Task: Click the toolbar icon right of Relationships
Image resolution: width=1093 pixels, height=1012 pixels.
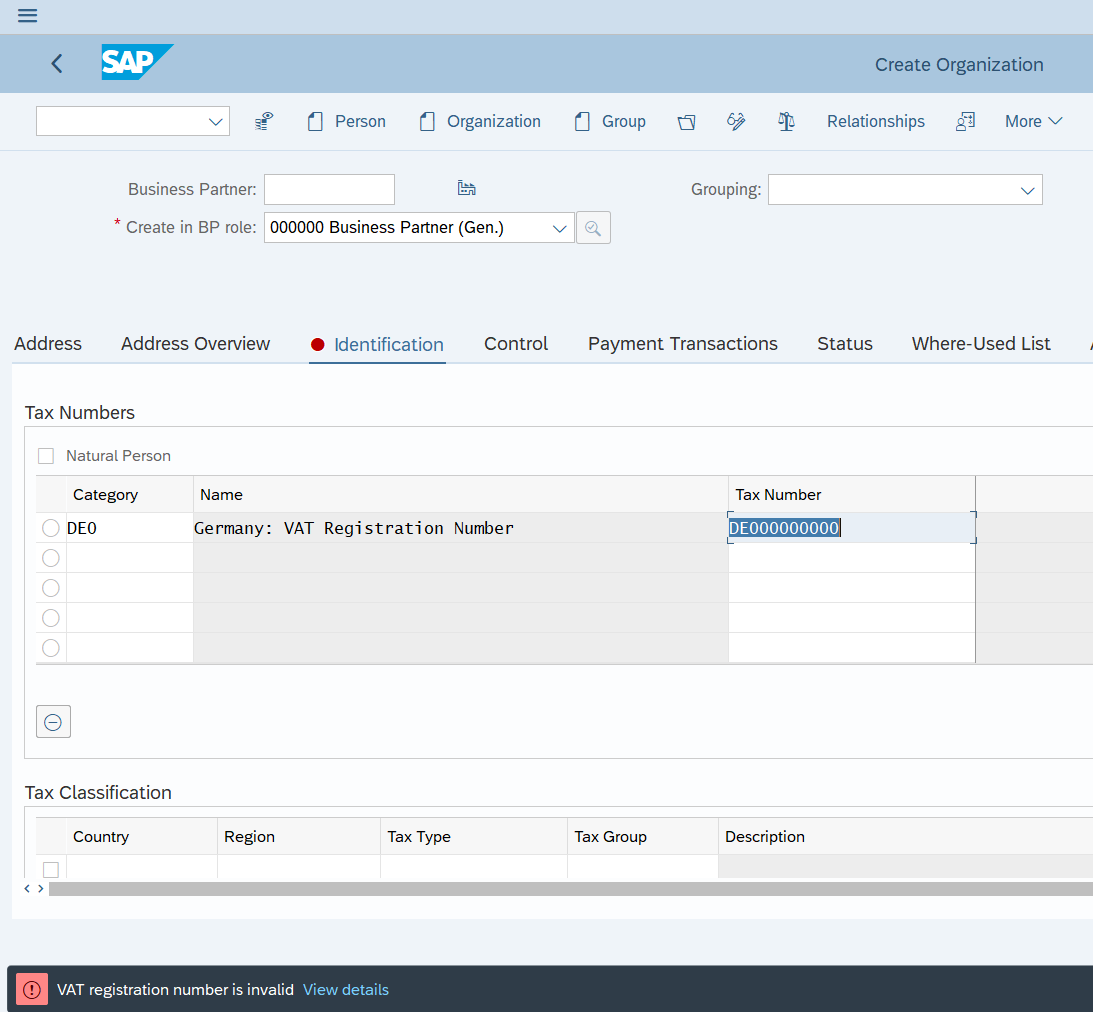Action: pyautogui.click(x=965, y=122)
